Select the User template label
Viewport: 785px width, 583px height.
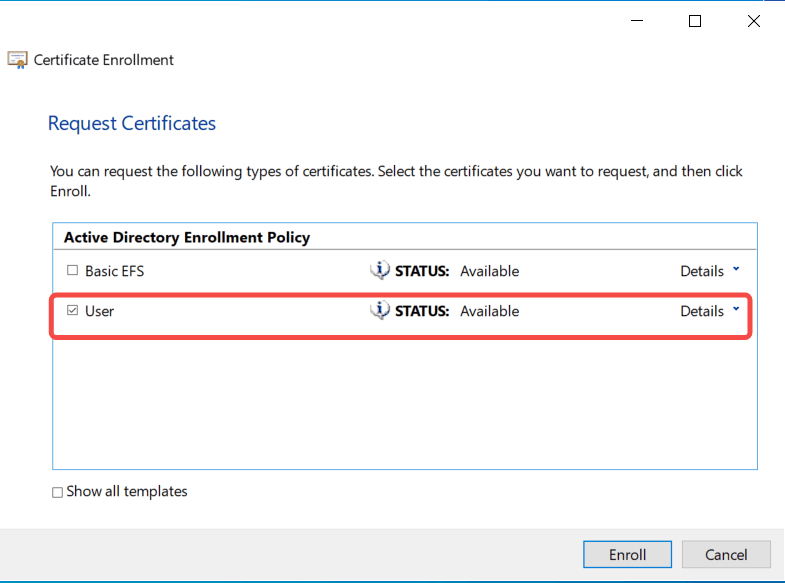pyautogui.click(x=100, y=311)
